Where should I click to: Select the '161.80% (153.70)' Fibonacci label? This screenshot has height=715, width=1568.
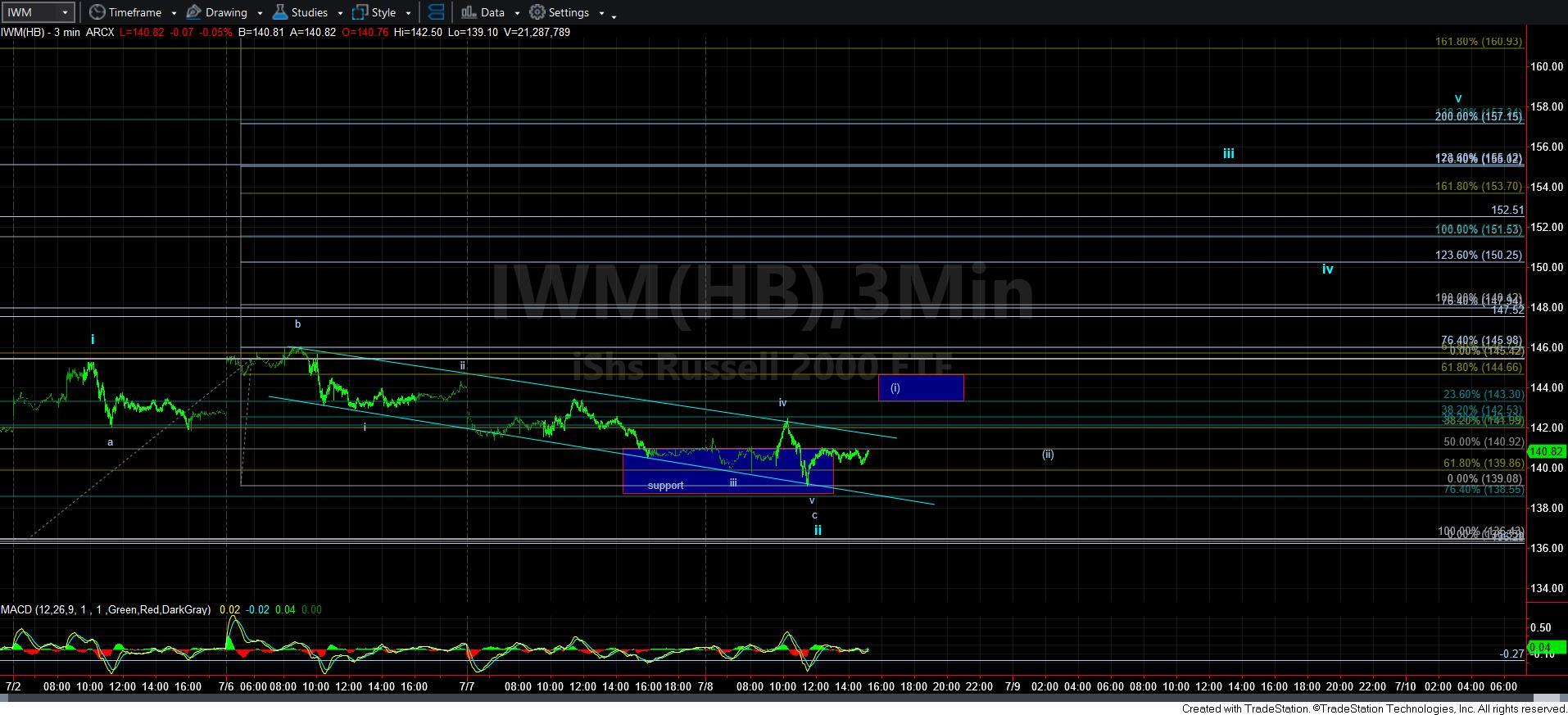click(1478, 187)
